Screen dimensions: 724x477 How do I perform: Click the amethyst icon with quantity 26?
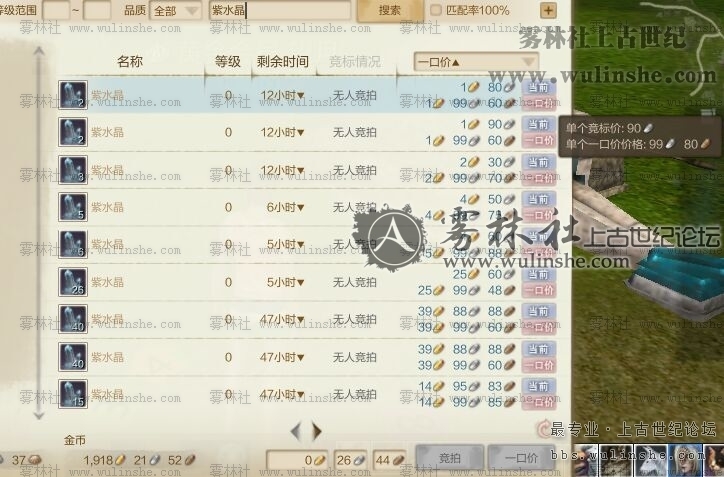(x=73, y=282)
